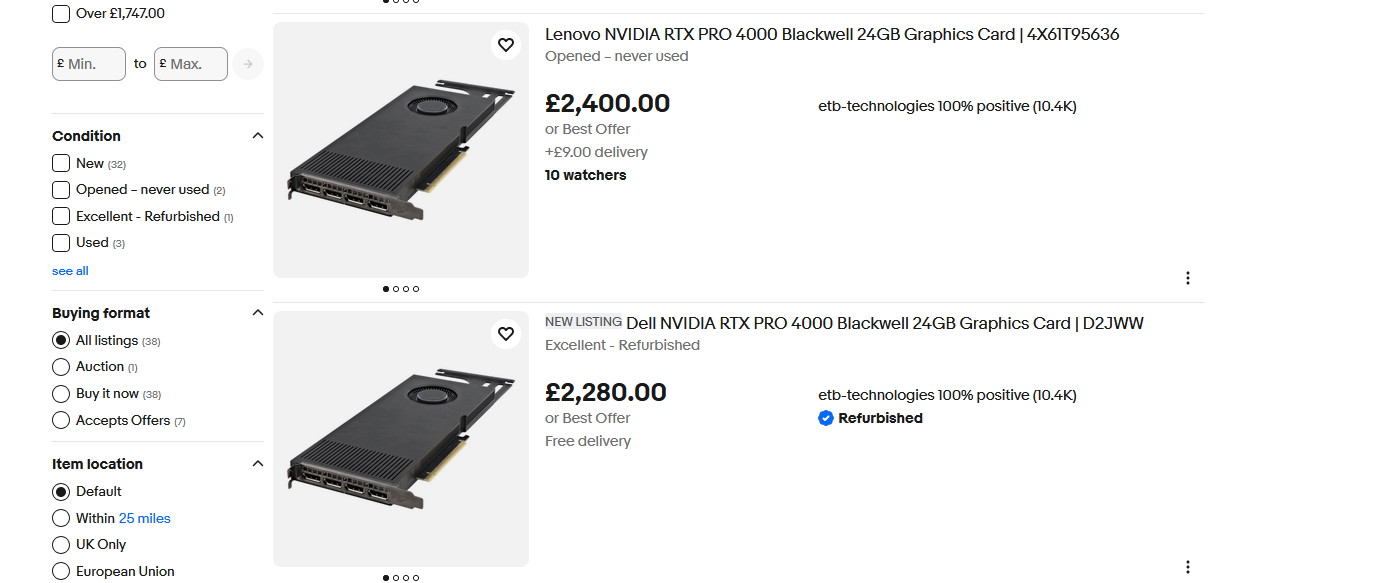Viewport: 1398px width, 583px height.
Task: Collapse the Item location section
Action: [x=257, y=464]
